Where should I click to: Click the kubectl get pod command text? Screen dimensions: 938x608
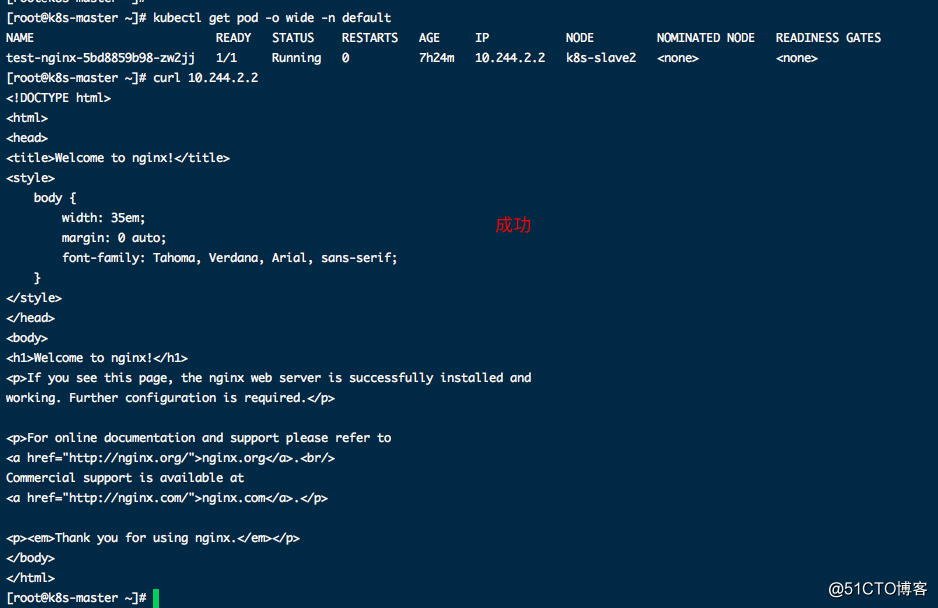point(272,18)
